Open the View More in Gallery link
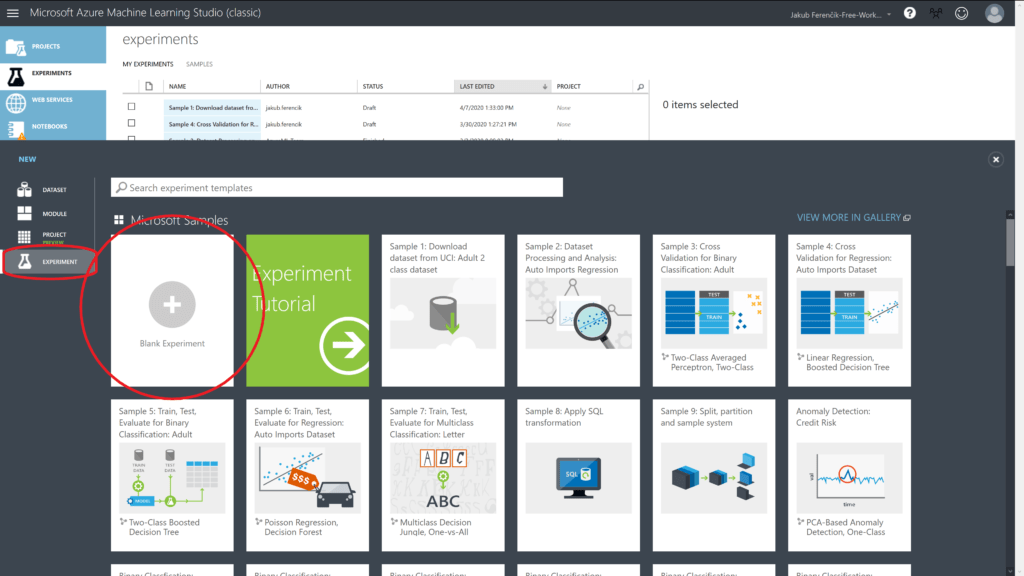 tap(853, 217)
